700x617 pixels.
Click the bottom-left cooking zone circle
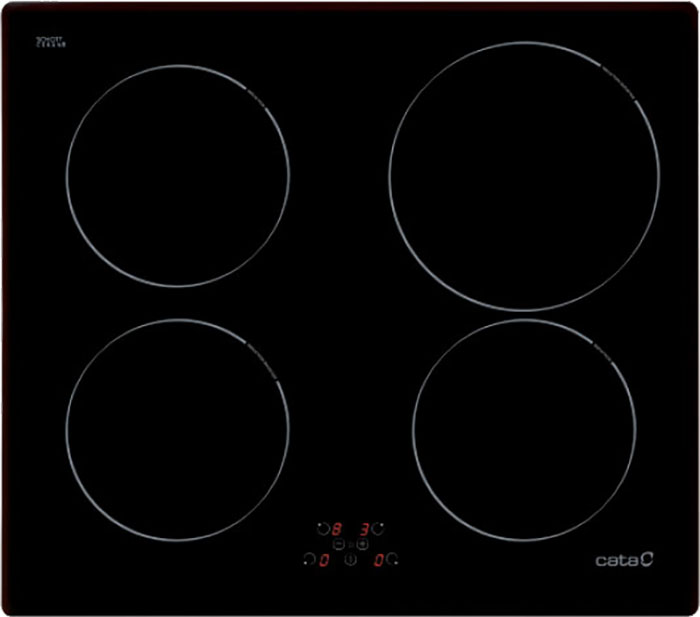tap(178, 430)
